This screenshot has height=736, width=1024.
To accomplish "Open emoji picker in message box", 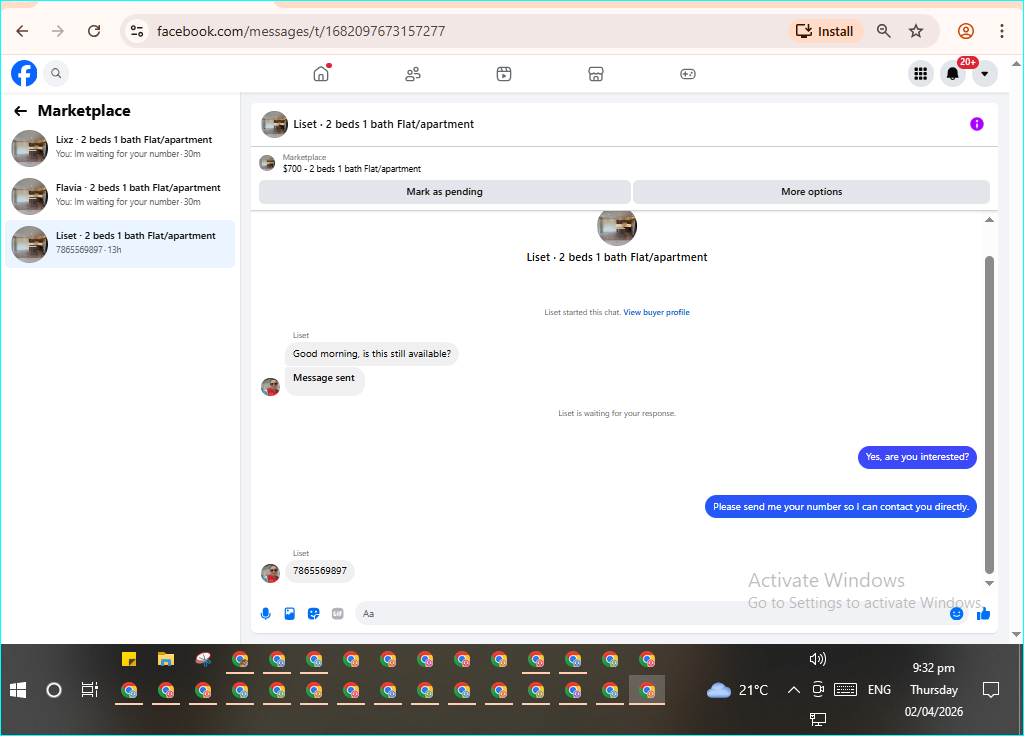I will [956, 613].
